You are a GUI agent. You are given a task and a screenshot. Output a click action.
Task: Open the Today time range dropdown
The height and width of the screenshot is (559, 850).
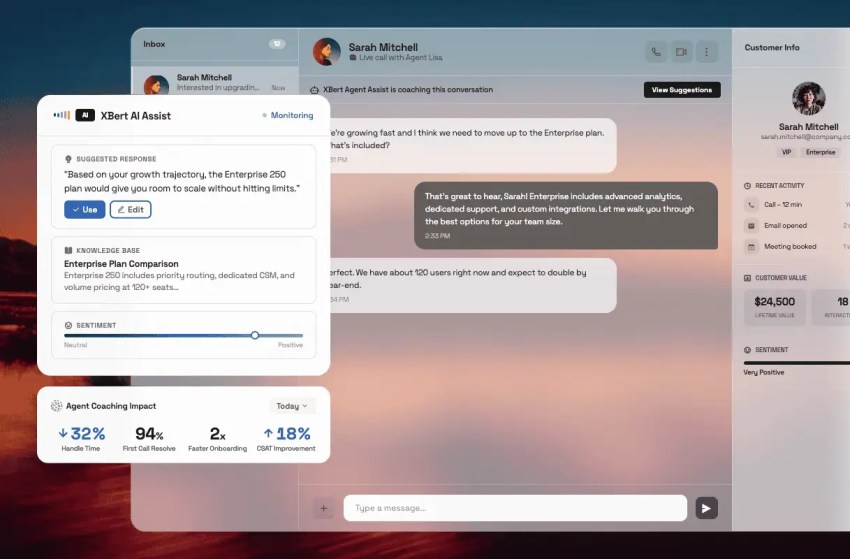tap(292, 406)
